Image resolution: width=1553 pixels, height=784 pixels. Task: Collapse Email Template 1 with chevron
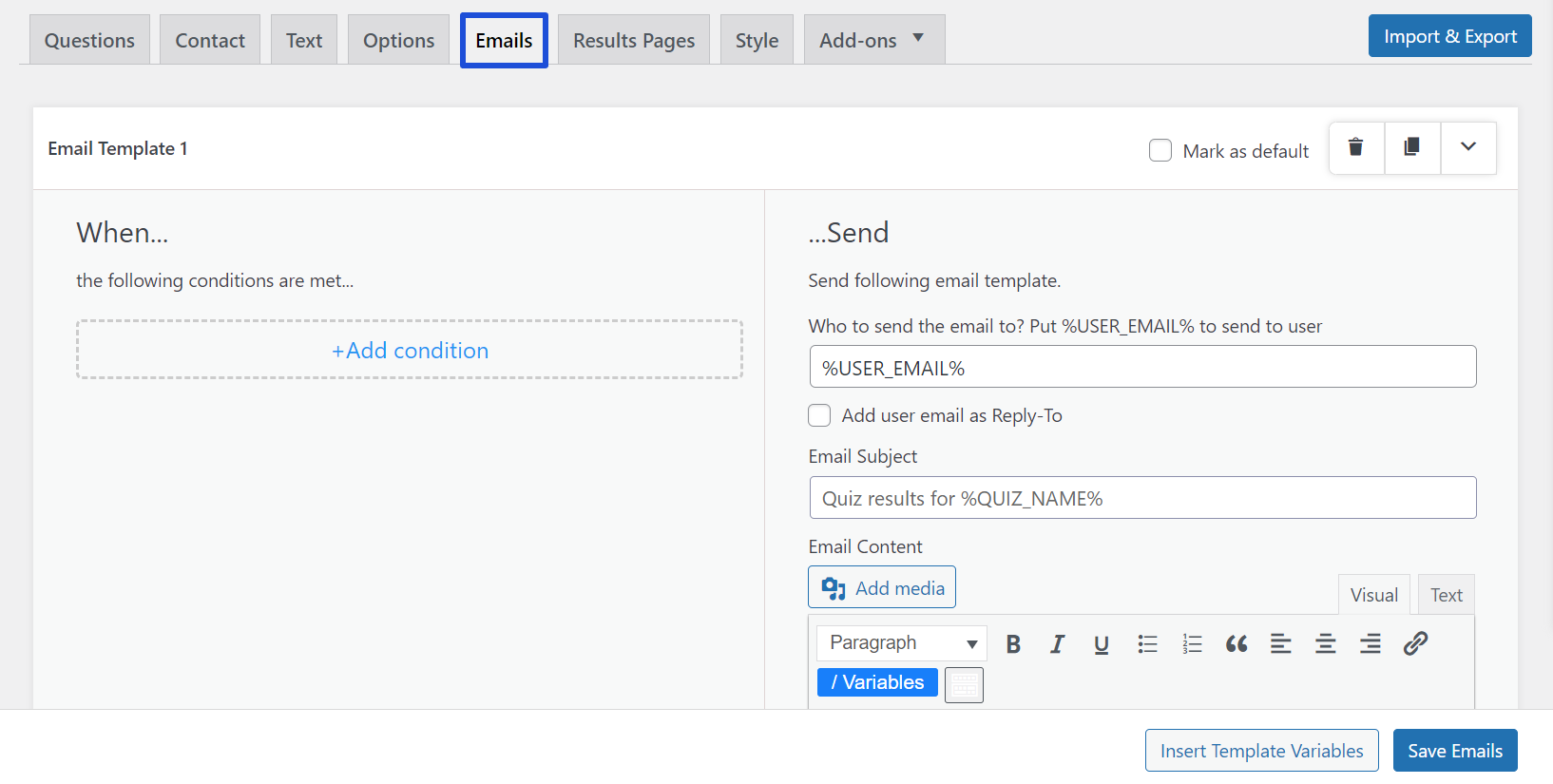(1468, 147)
